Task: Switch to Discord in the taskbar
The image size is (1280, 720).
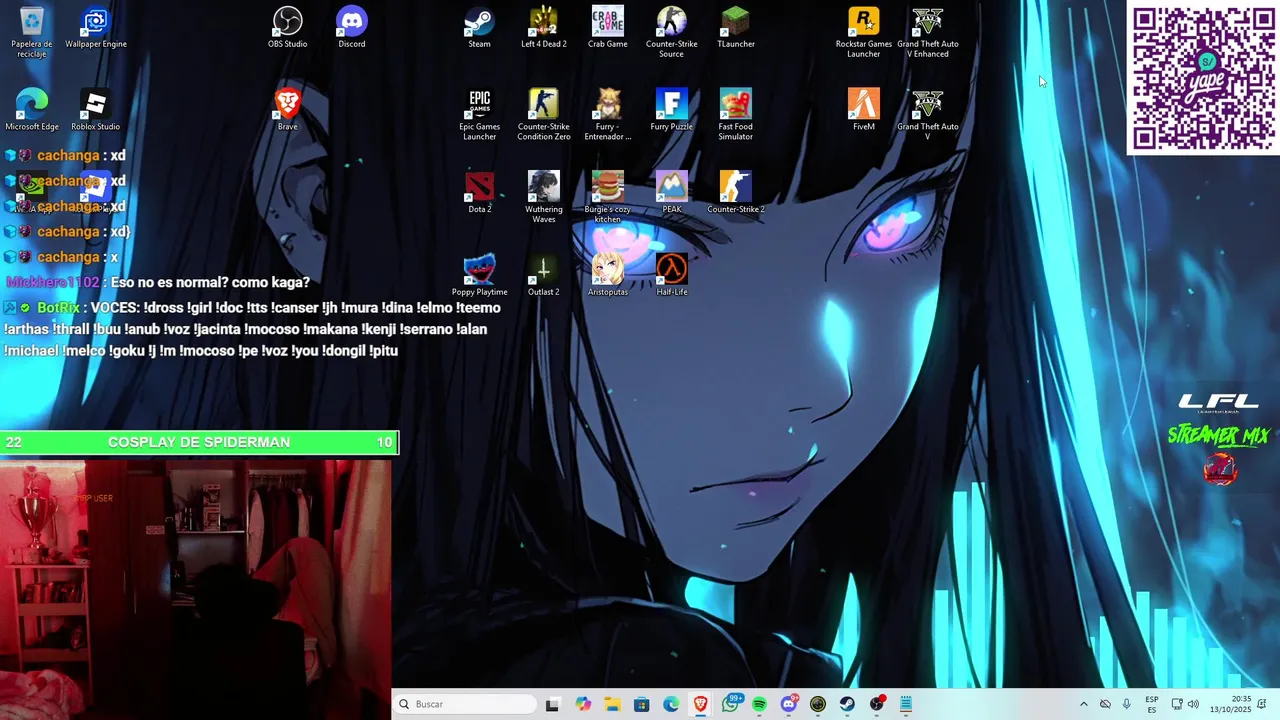Action: [789, 704]
